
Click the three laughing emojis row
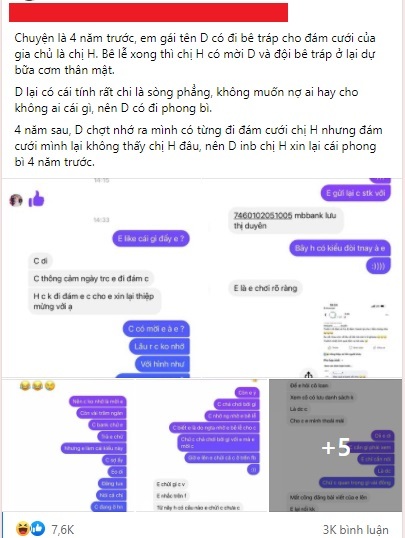tap(37, 386)
